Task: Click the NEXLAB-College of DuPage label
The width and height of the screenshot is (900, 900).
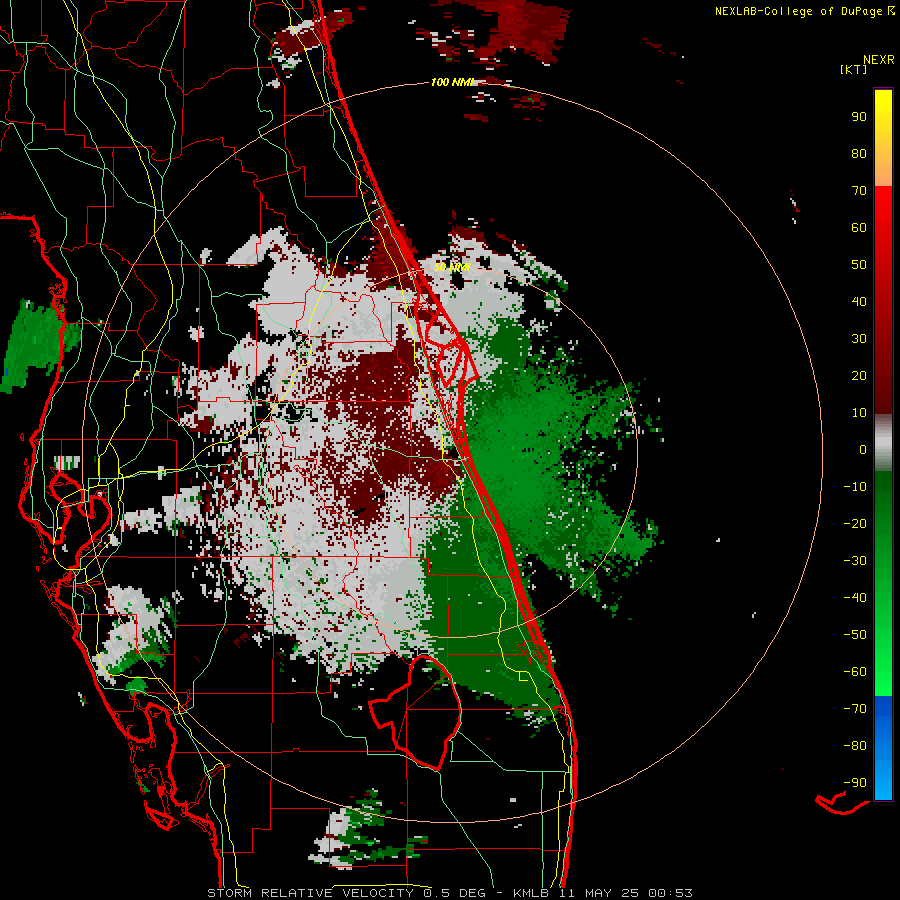Action: 798,11
